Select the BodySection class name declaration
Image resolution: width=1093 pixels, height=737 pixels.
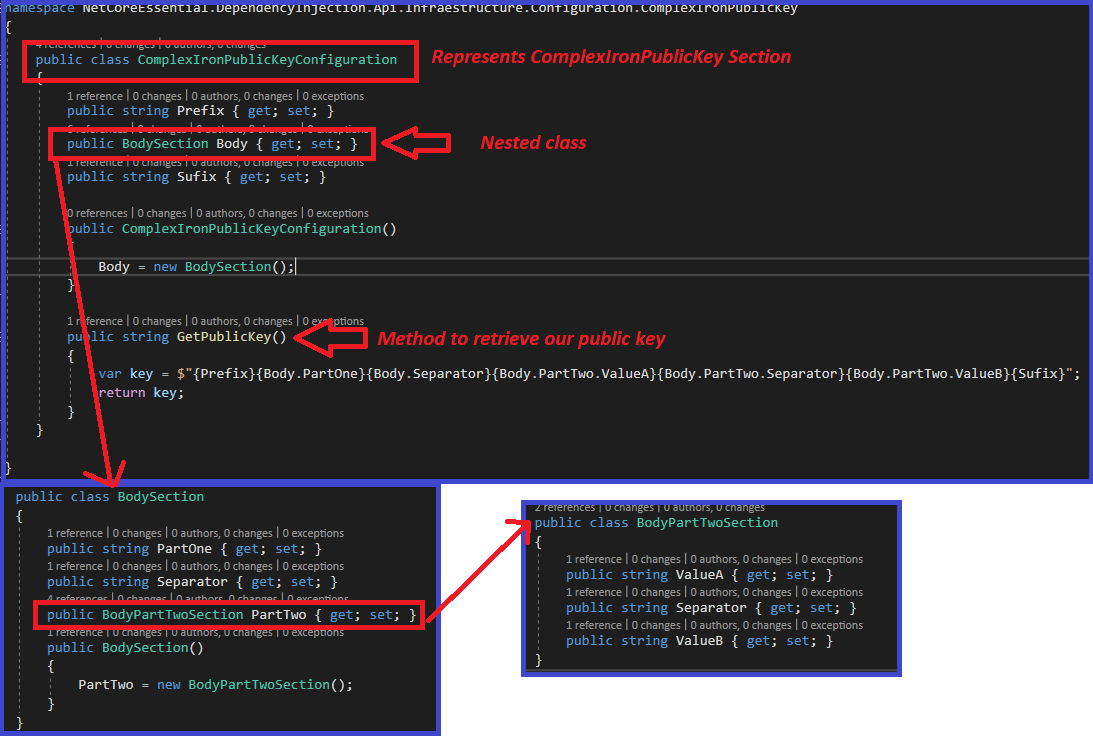point(160,496)
